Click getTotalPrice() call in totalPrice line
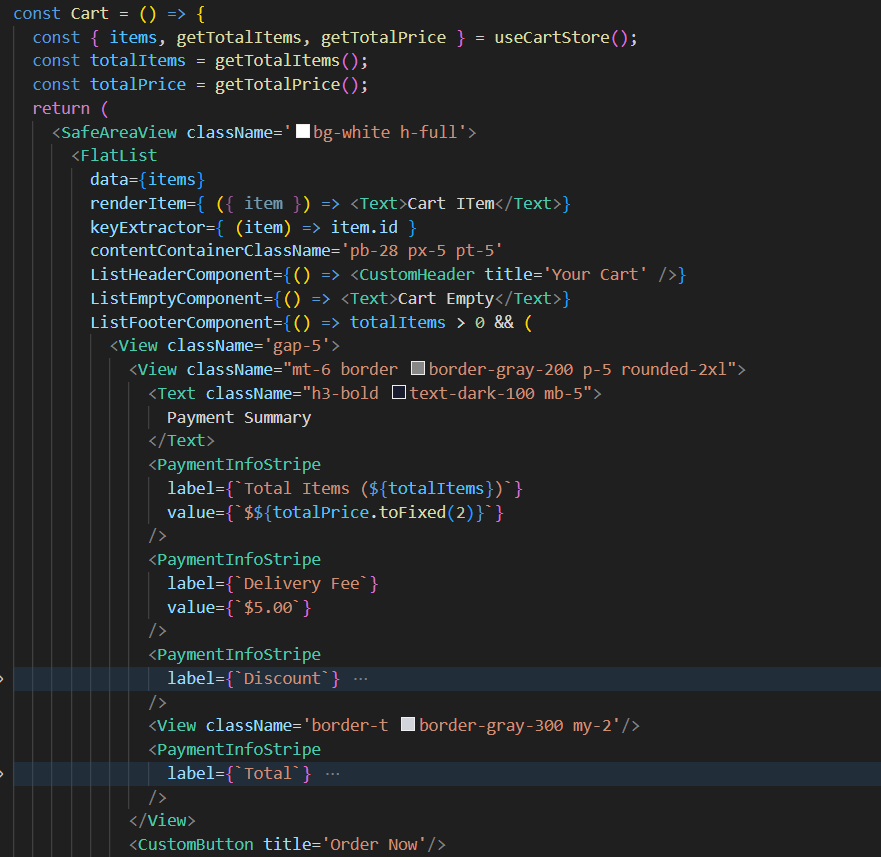This screenshot has height=857, width=881. pyautogui.click(x=287, y=84)
